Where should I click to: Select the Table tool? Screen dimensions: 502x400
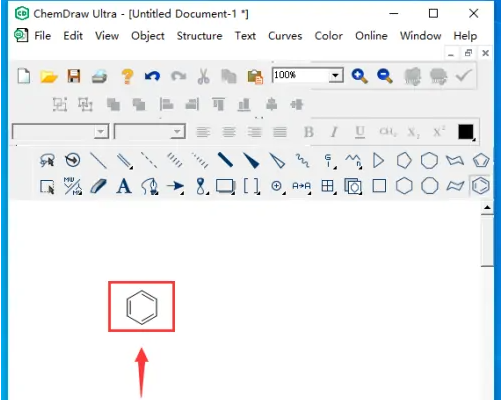[328, 186]
